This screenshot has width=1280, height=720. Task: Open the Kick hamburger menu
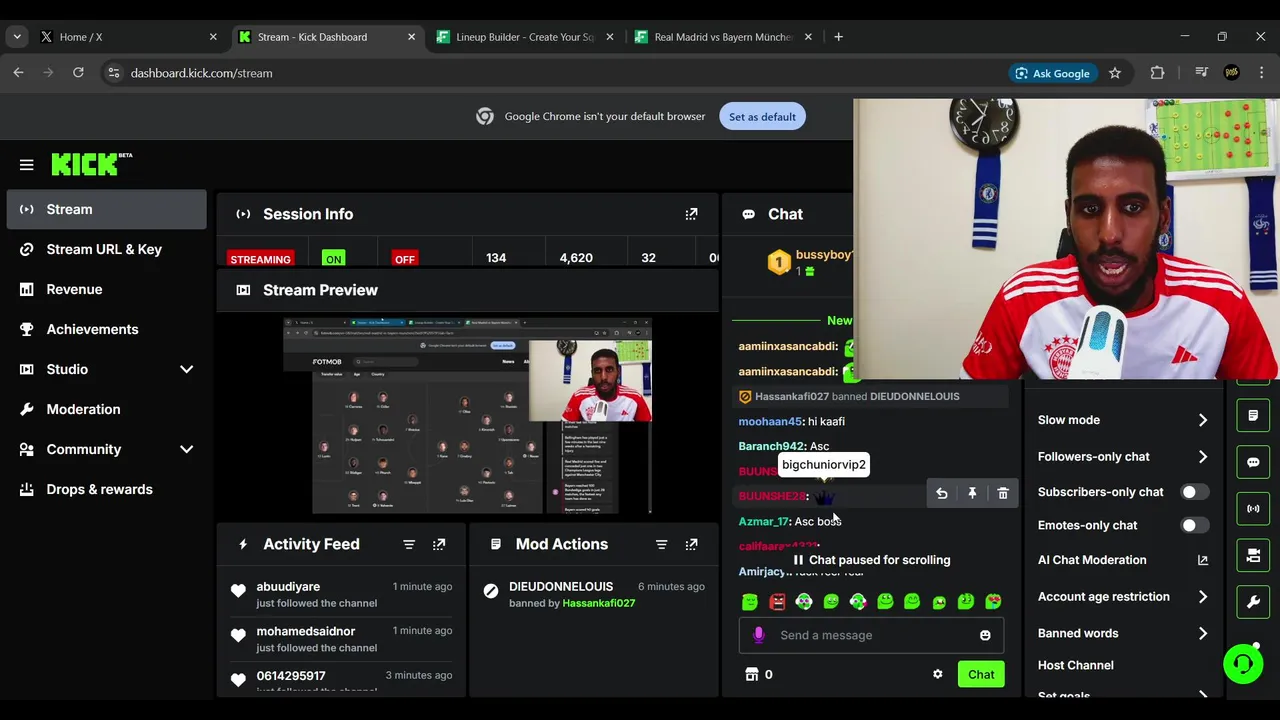(27, 165)
